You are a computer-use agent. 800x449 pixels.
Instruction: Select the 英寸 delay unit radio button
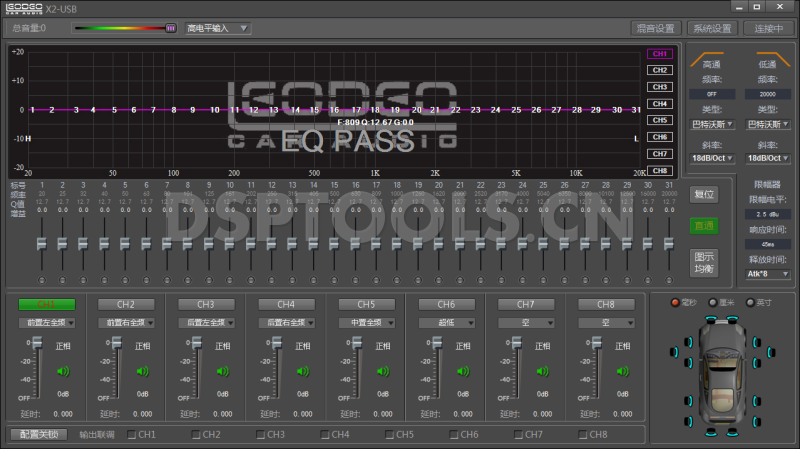750,303
